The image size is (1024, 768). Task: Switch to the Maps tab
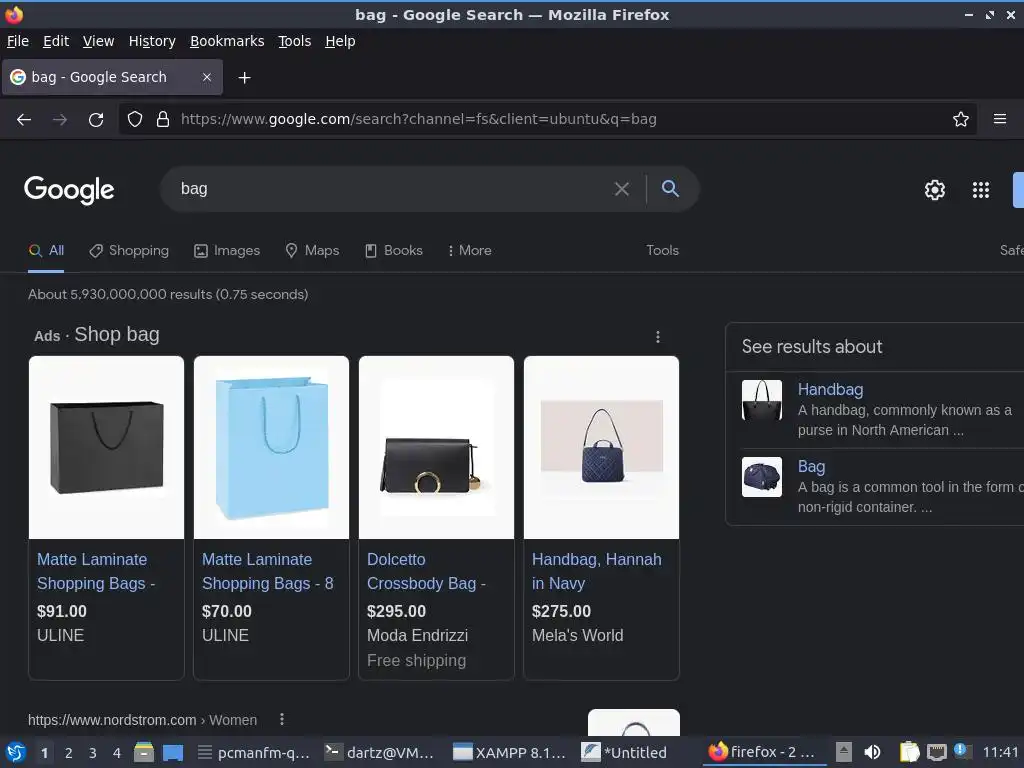pyautogui.click(x=312, y=250)
